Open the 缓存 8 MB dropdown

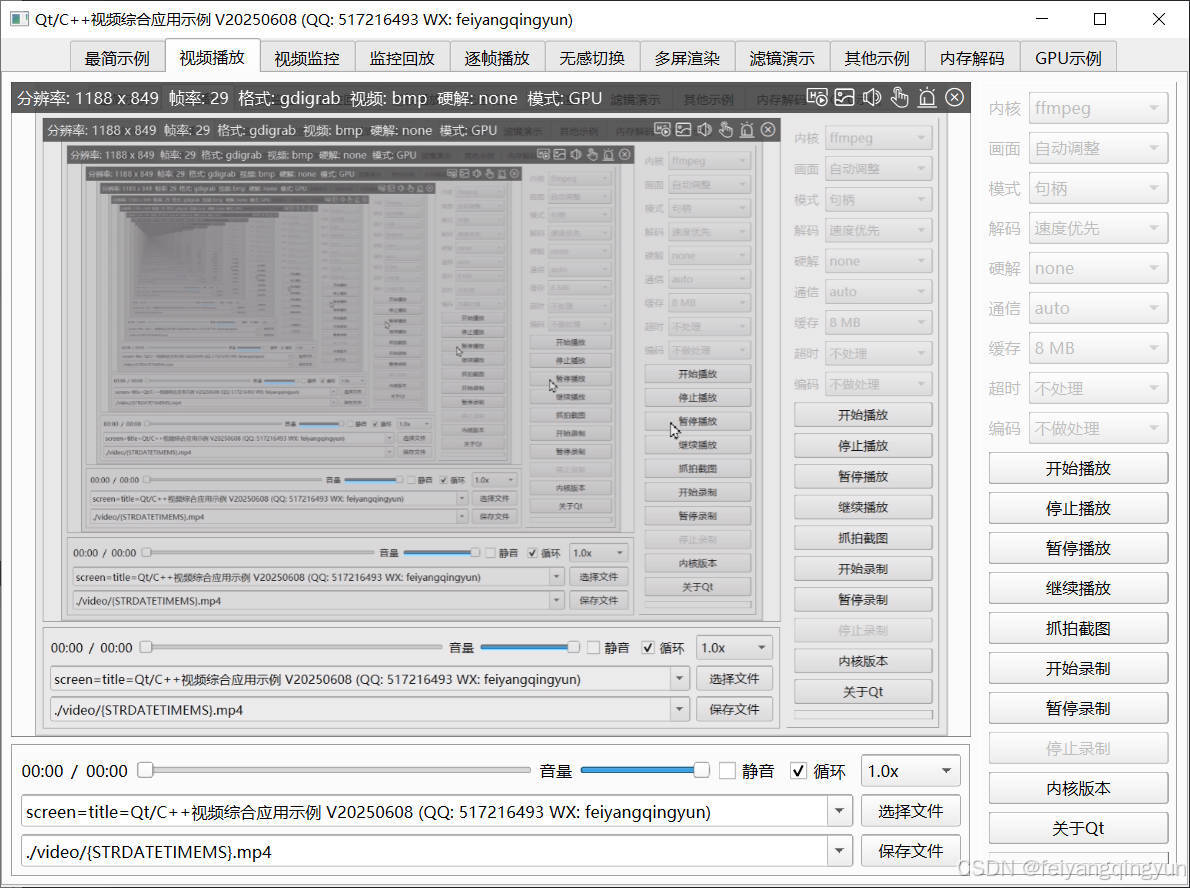click(1098, 348)
